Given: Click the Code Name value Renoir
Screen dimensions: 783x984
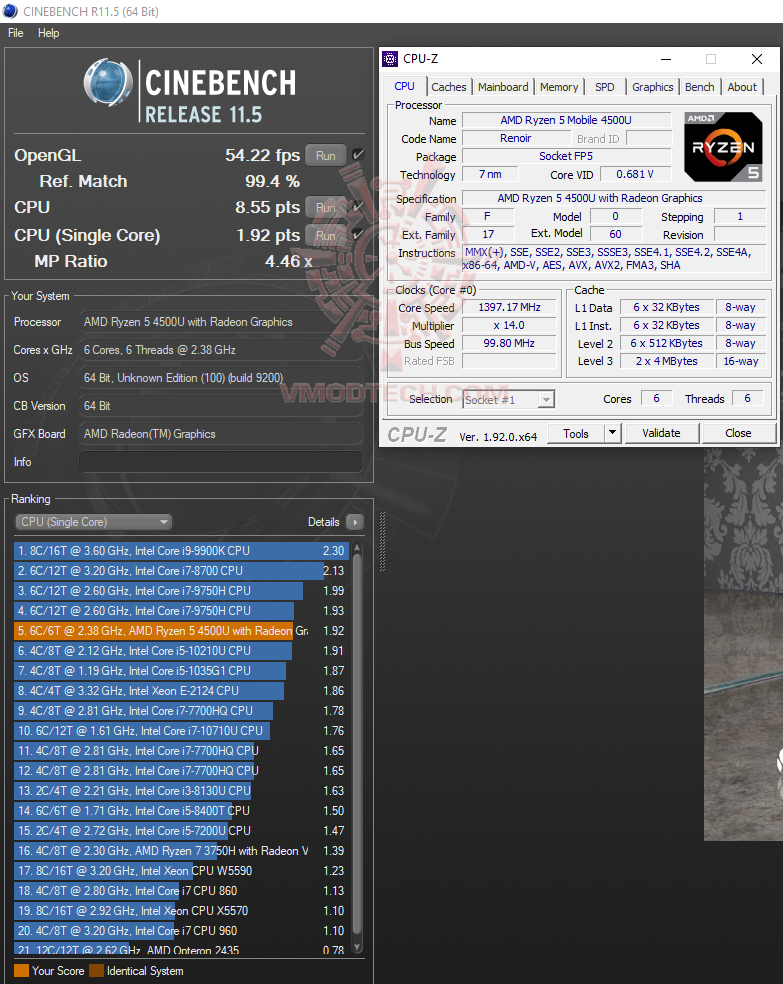Looking at the screenshot, I should (x=516, y=139).
